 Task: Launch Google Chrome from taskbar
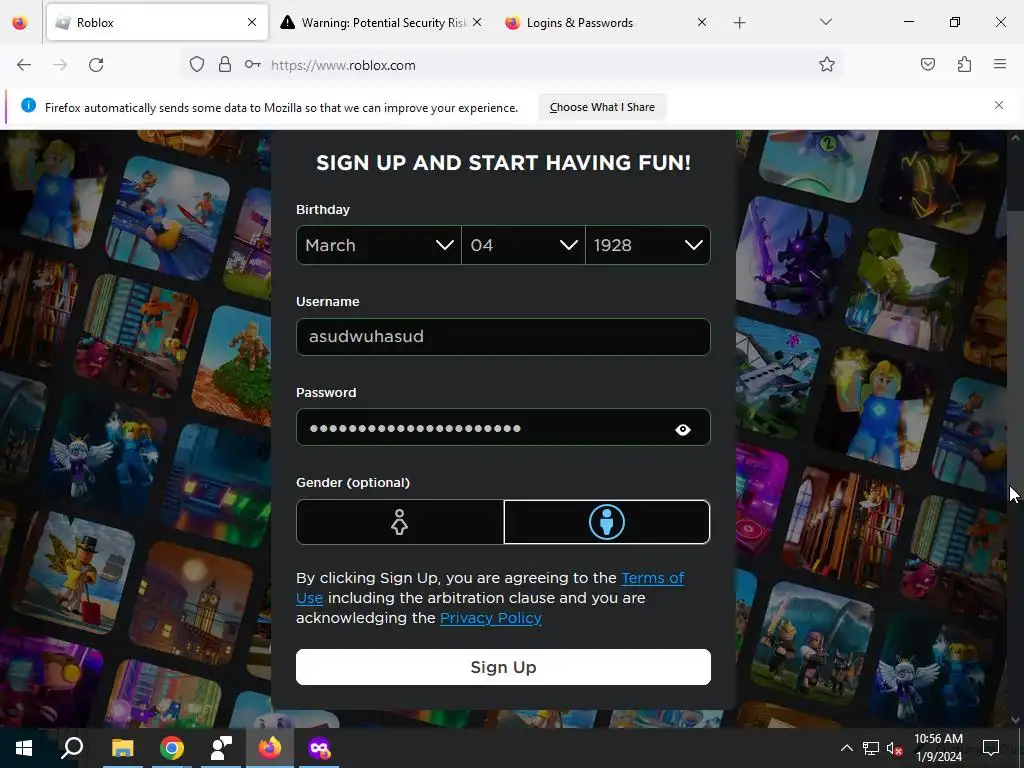pyautogui.click(x=171, y=748)
